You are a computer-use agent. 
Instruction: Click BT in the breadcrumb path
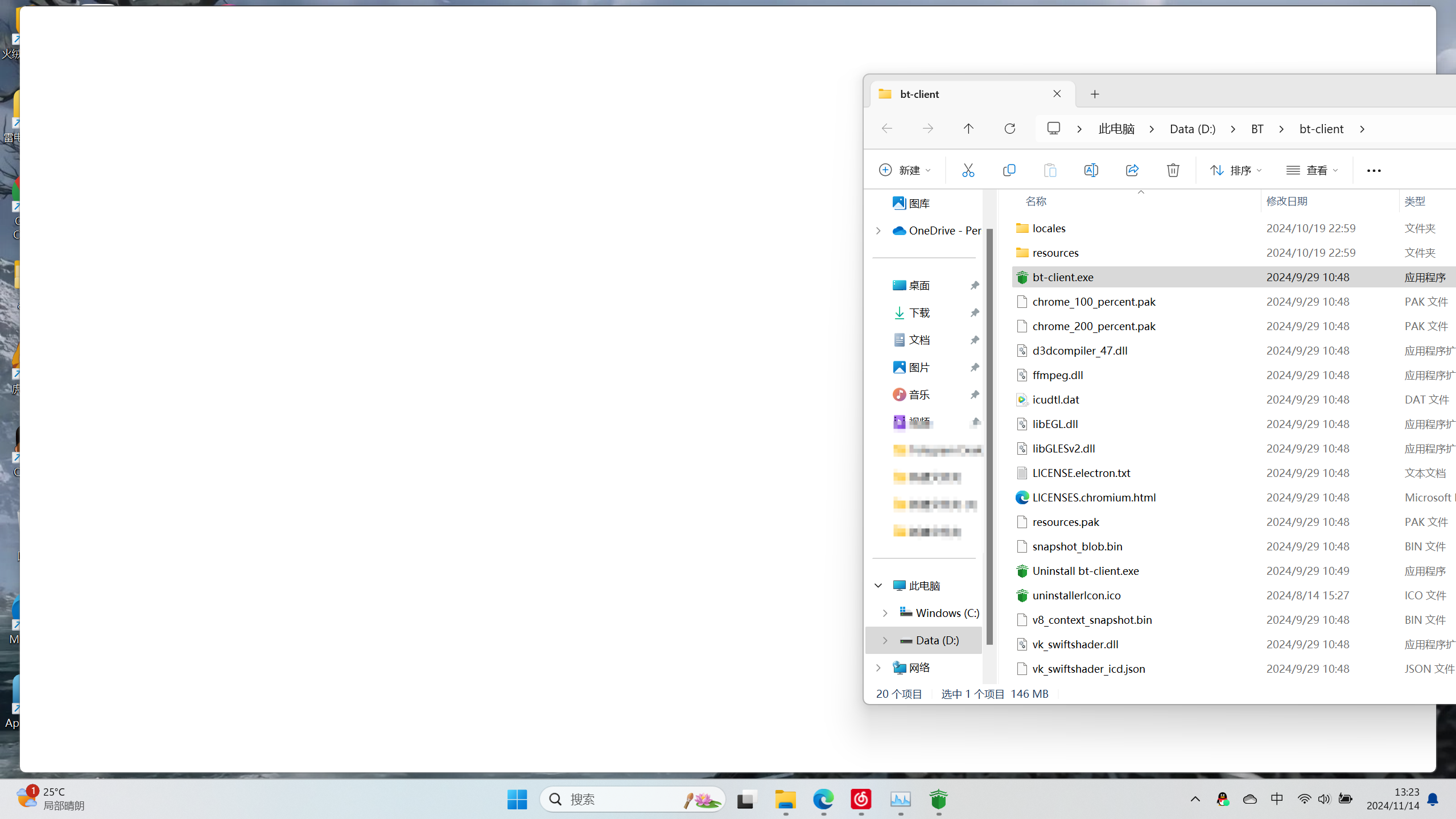pyautogui.click(x=1257, y=129)
